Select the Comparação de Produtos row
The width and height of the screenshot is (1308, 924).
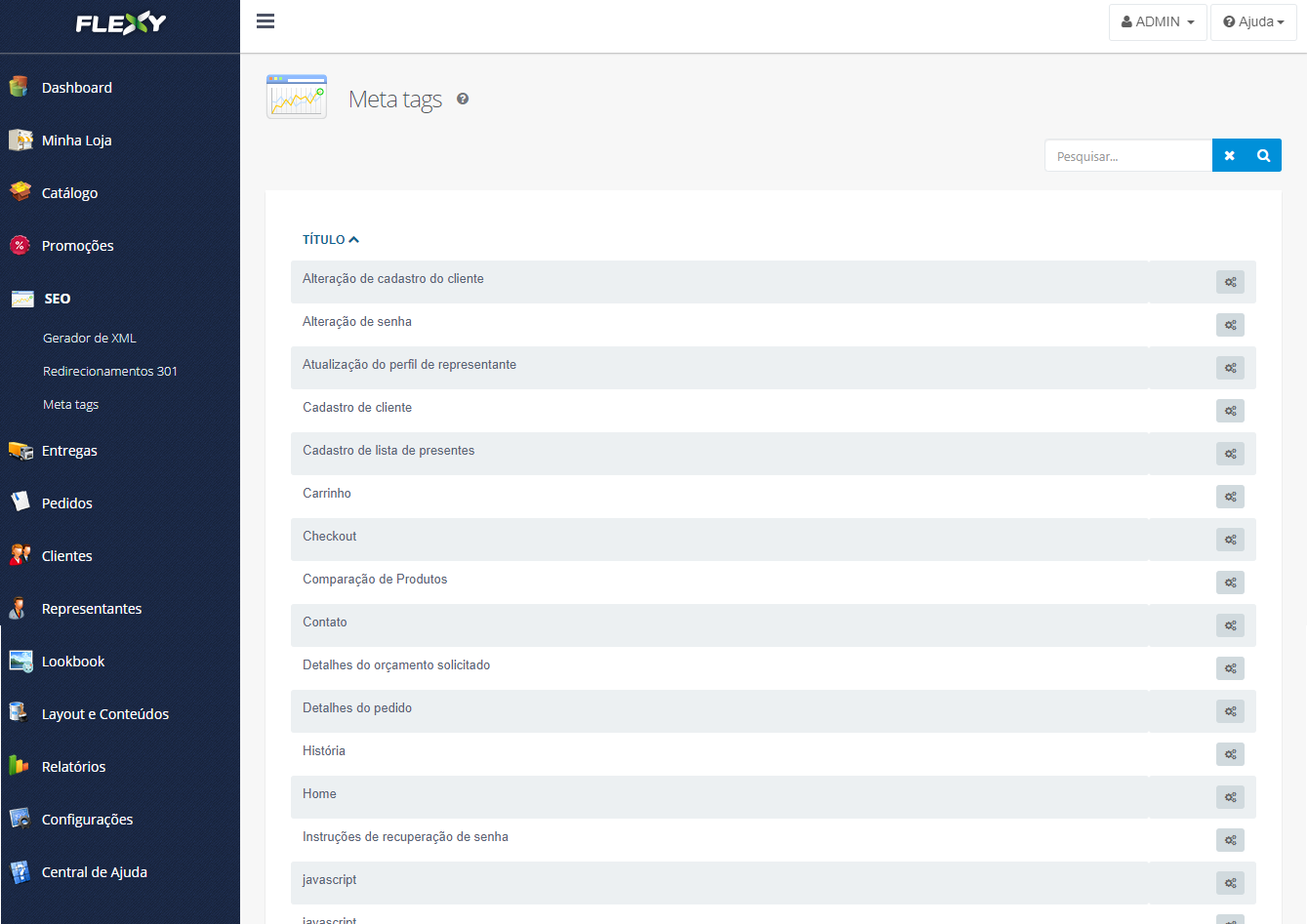click(773, 583)
